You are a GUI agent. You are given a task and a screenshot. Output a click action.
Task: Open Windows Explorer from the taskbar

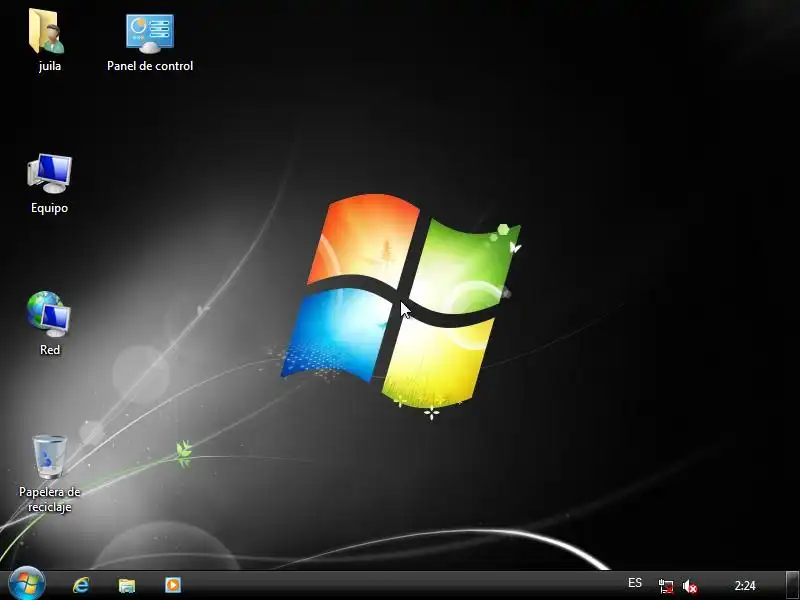click(x=127, y=585)
